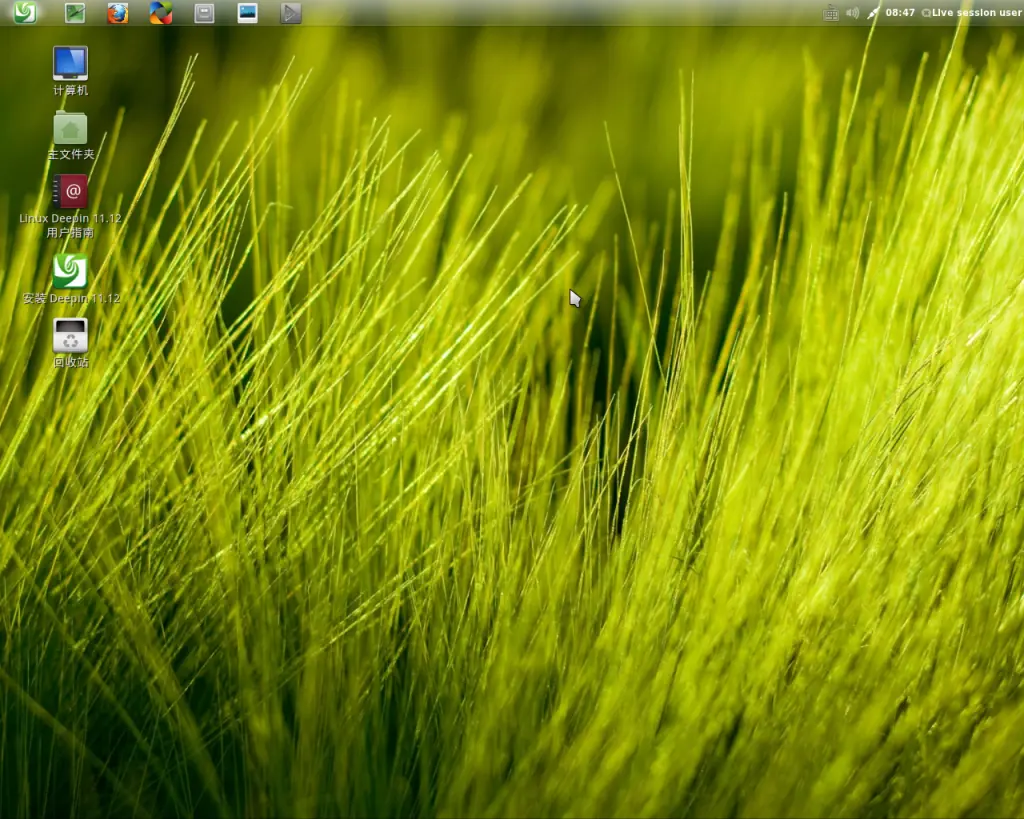Click the speaker volume icon in the tray
This screenshot has height=819, width=1024.
click(x=852, y=13)
